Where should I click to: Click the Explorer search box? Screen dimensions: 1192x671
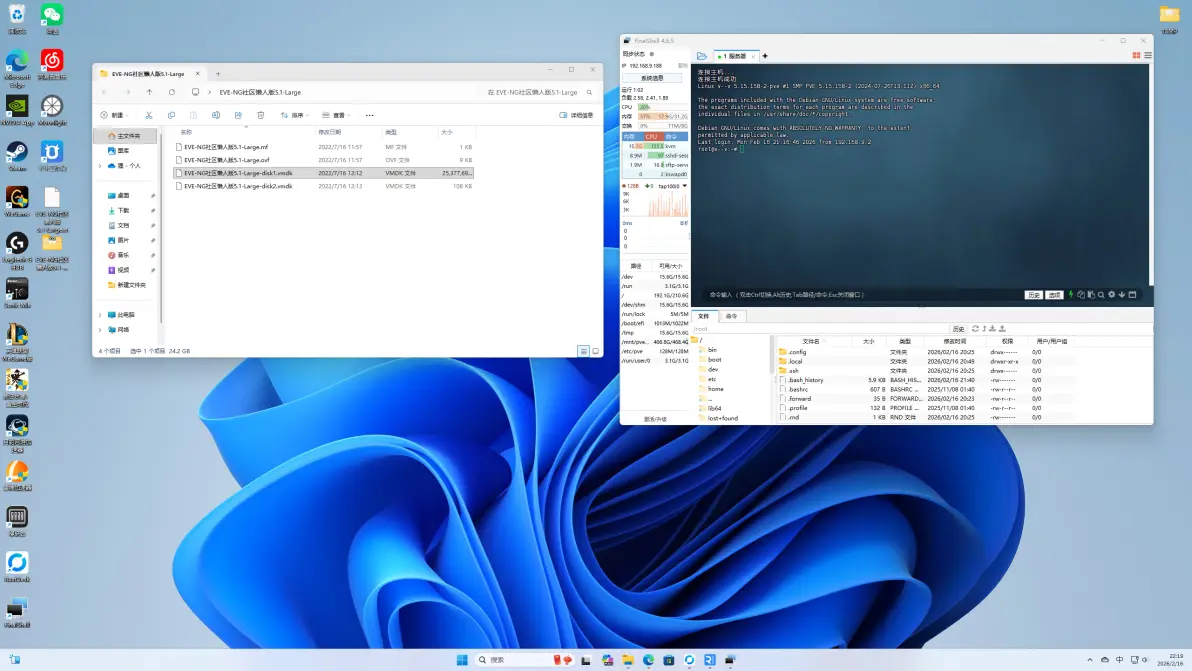coord(539,93)
